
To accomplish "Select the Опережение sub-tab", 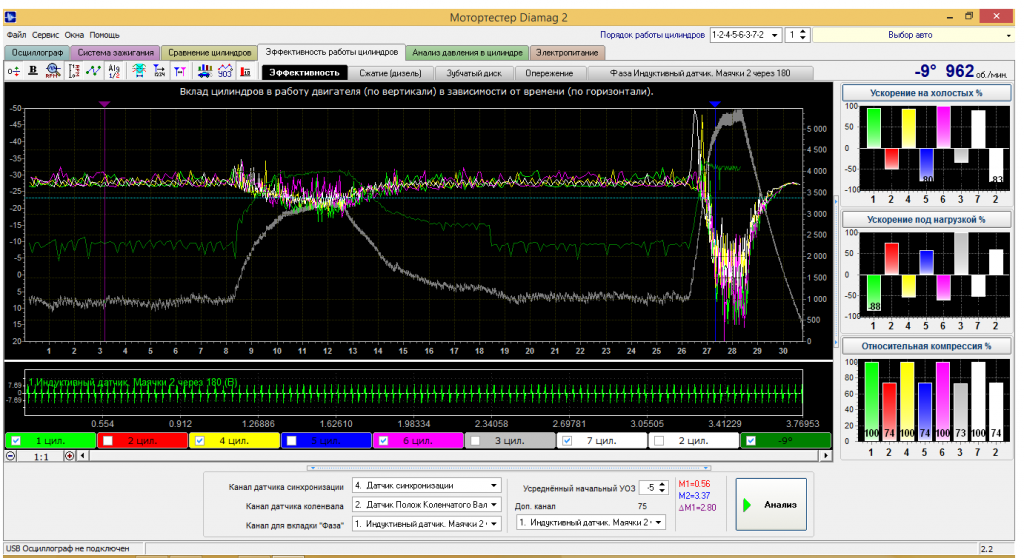I will [x=549, y=73].
